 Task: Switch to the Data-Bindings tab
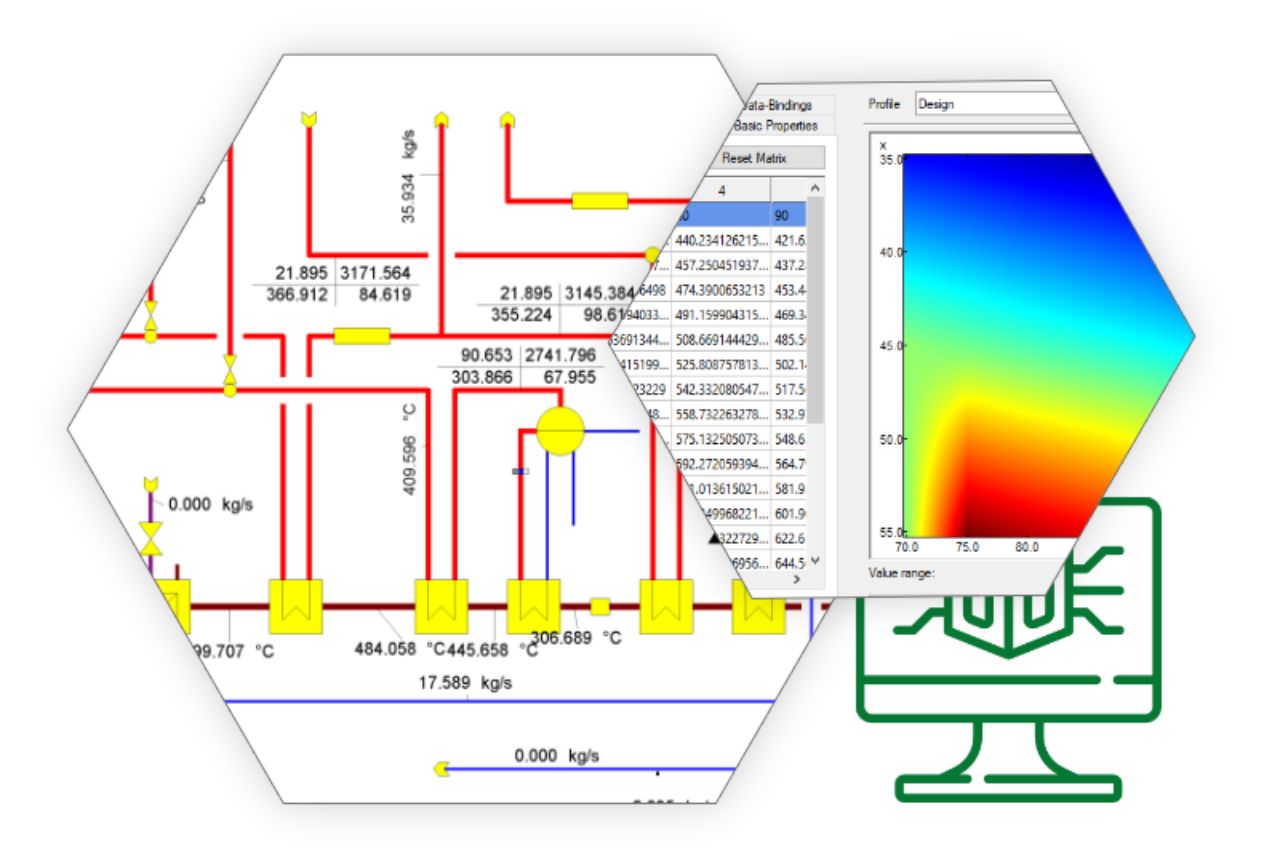point(785,105)
